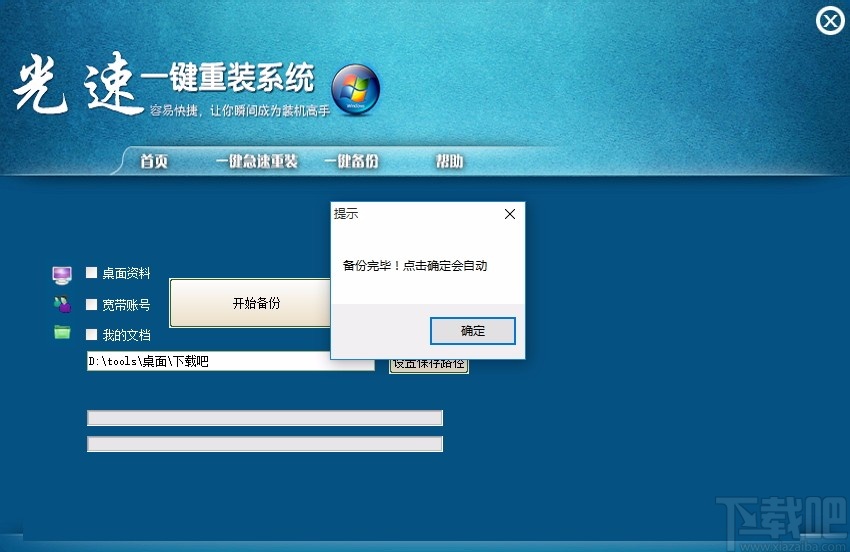Viewport: 850px width, 552px height.
Task: Click the user account icon beside 宽带账号
Action: 62,304
